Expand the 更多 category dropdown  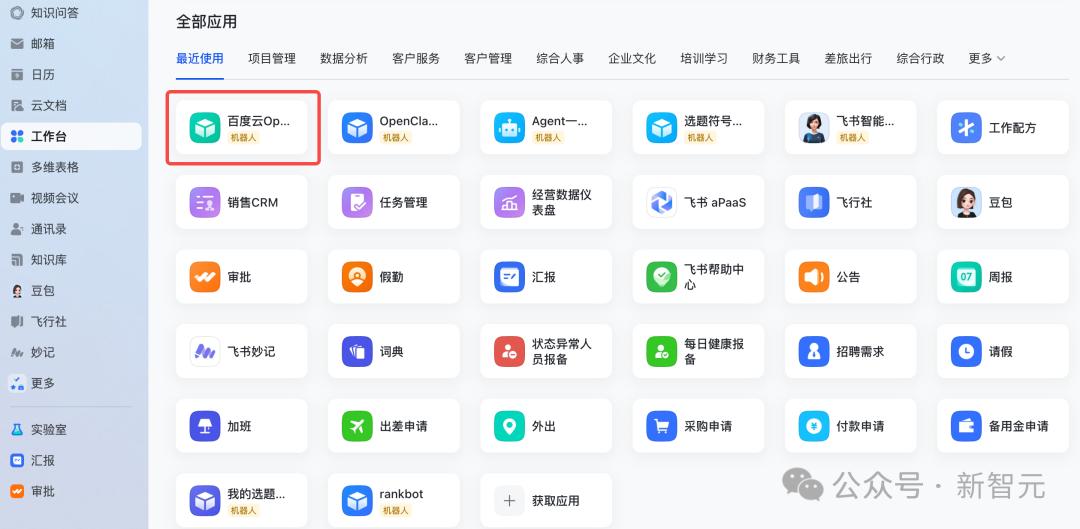coord(986,59)
